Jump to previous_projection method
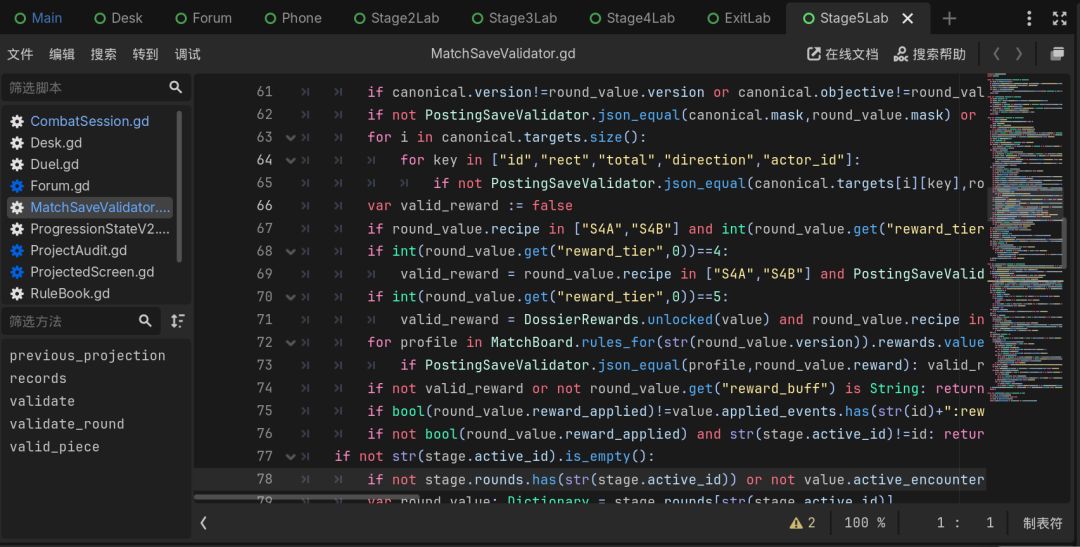The height and width of the screenshot is (547, 1080). pos(87,355)
